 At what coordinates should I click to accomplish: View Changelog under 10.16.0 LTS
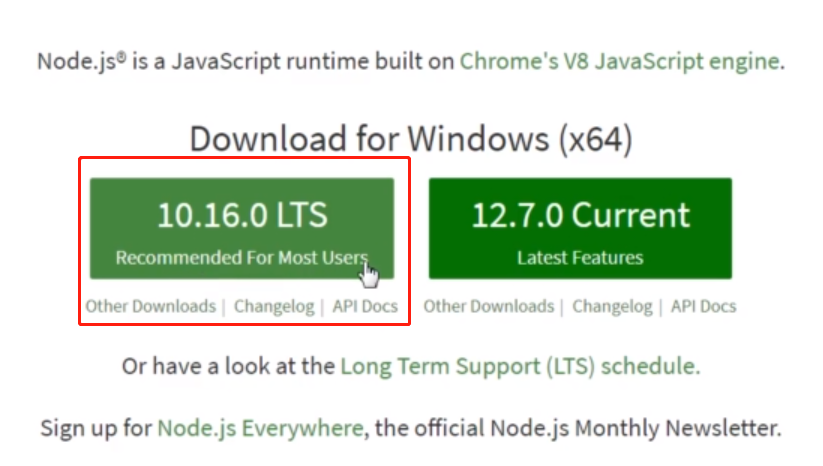(274, 306)
